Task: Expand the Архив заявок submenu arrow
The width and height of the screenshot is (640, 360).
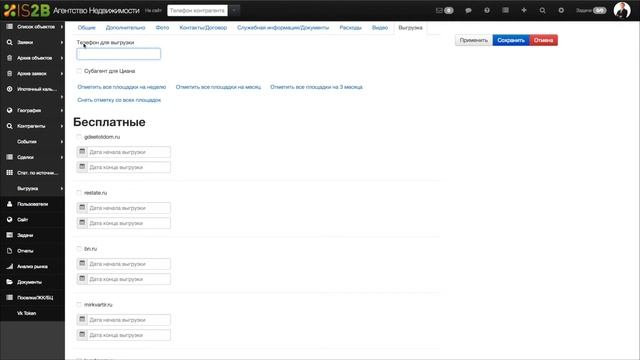Action: click(62, 73)
